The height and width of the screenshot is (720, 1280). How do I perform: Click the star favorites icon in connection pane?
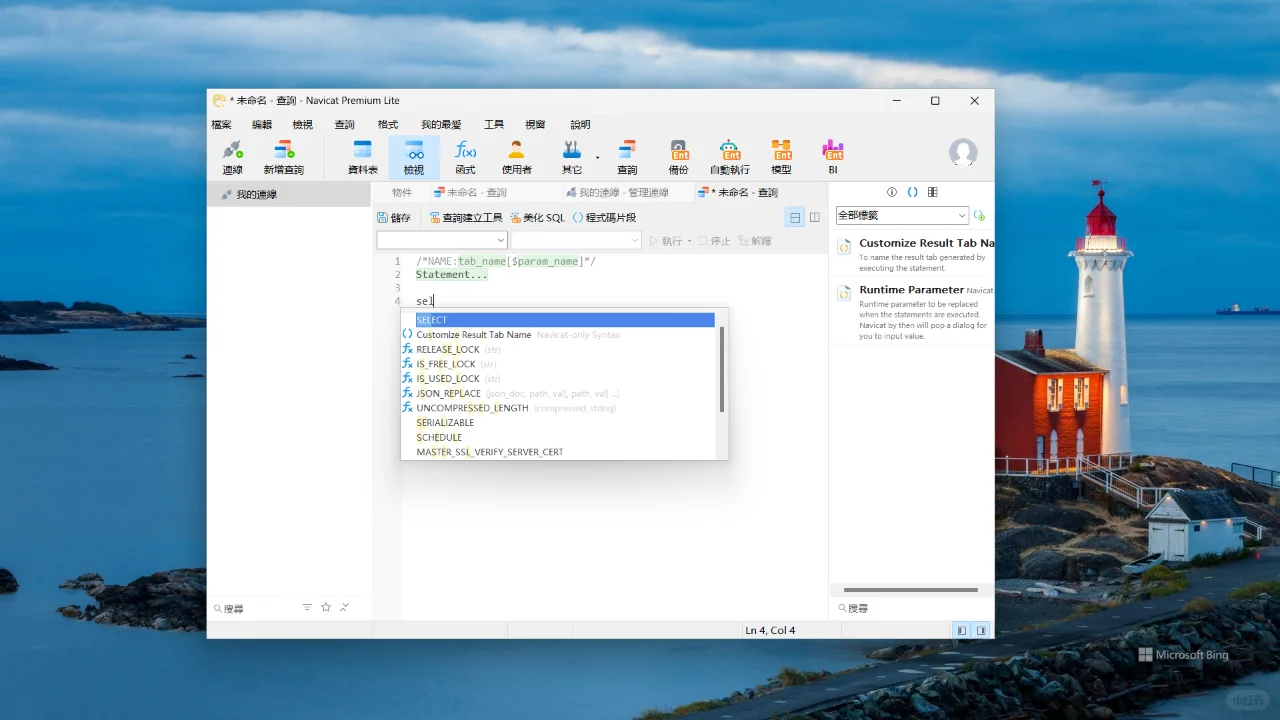(x=326, y=607)
